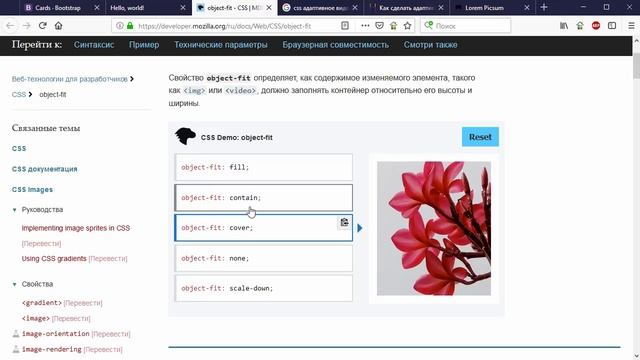
Task: Toggle the sidebar view icon
Action: click(x=612, y=26)
